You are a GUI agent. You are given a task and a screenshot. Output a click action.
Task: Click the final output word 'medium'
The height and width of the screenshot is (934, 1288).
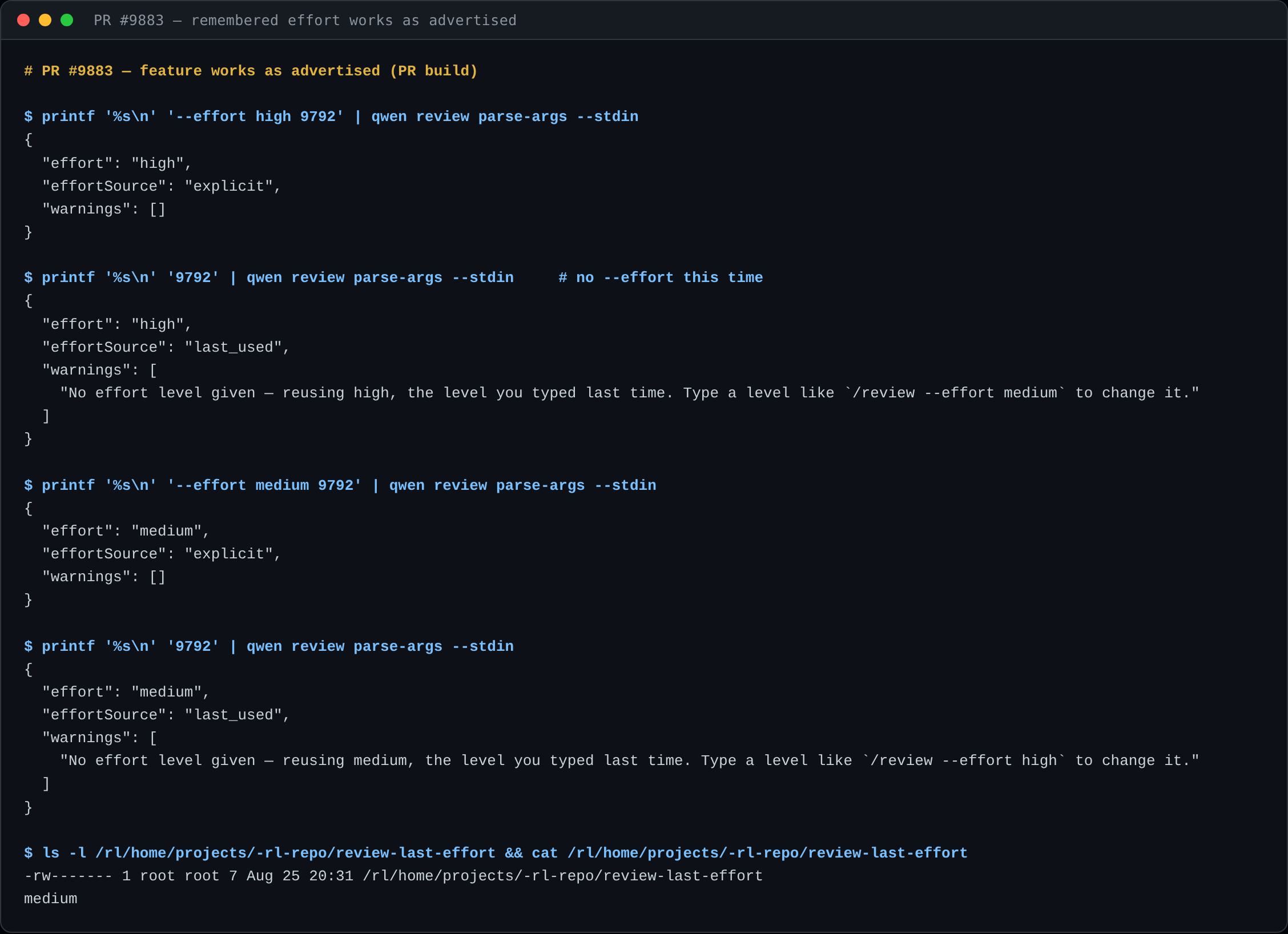(51, 899)
